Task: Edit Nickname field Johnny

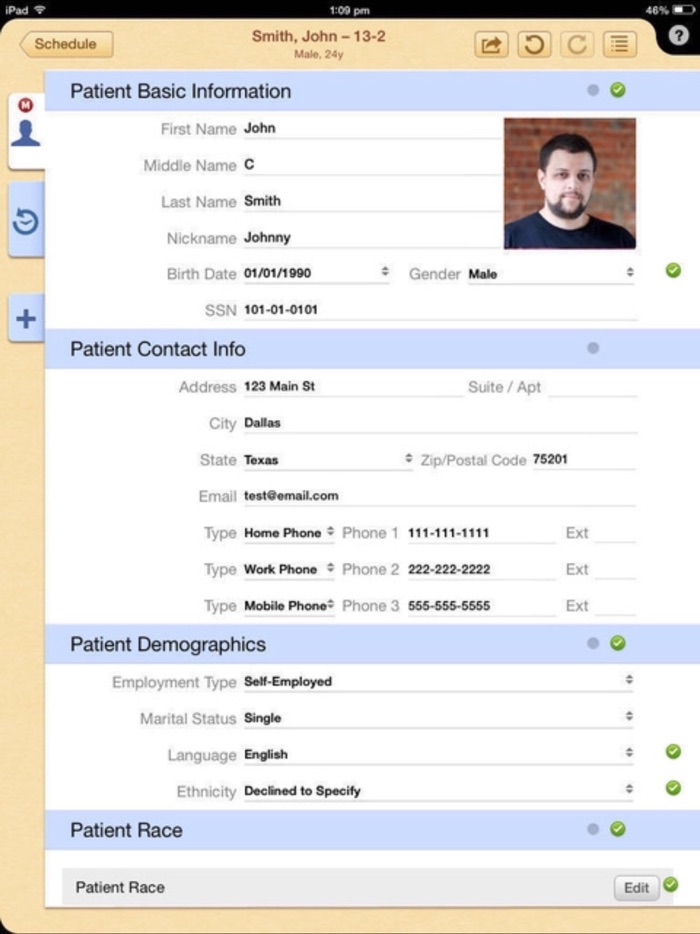Action: tap(372, 238)
